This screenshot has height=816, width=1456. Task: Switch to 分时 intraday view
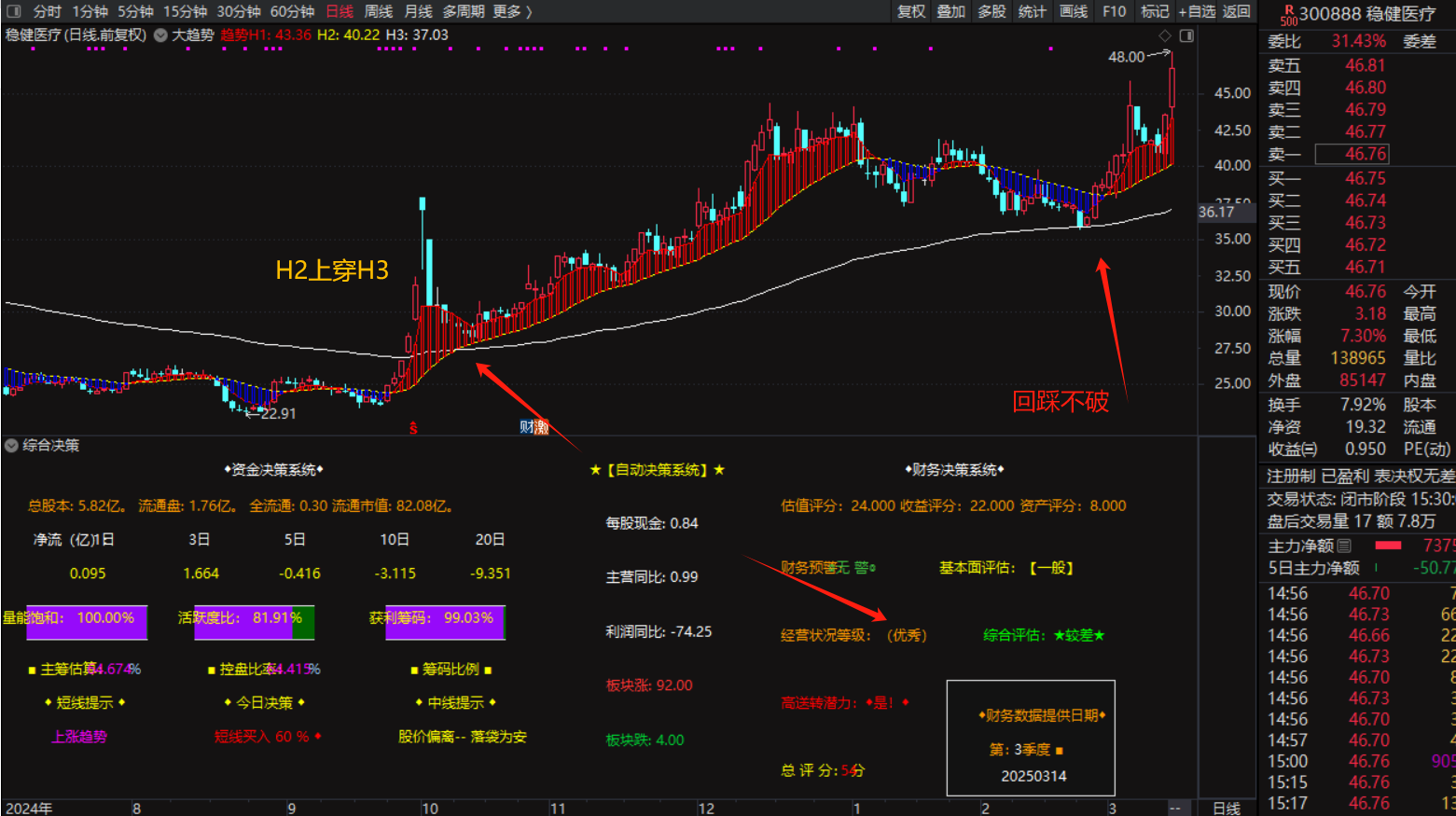47,11
